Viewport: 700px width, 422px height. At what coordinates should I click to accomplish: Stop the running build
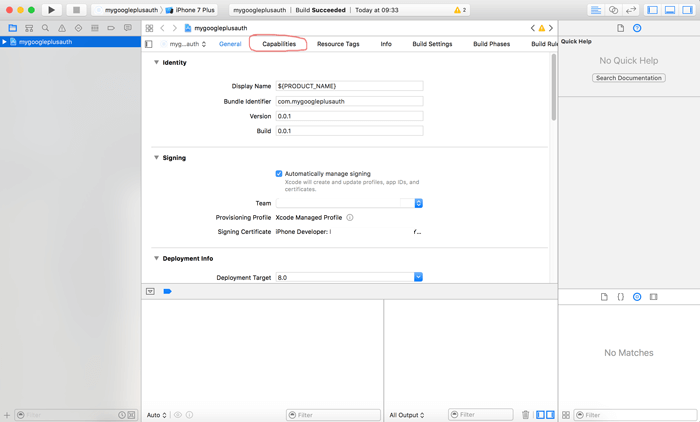tap(76, 10)
